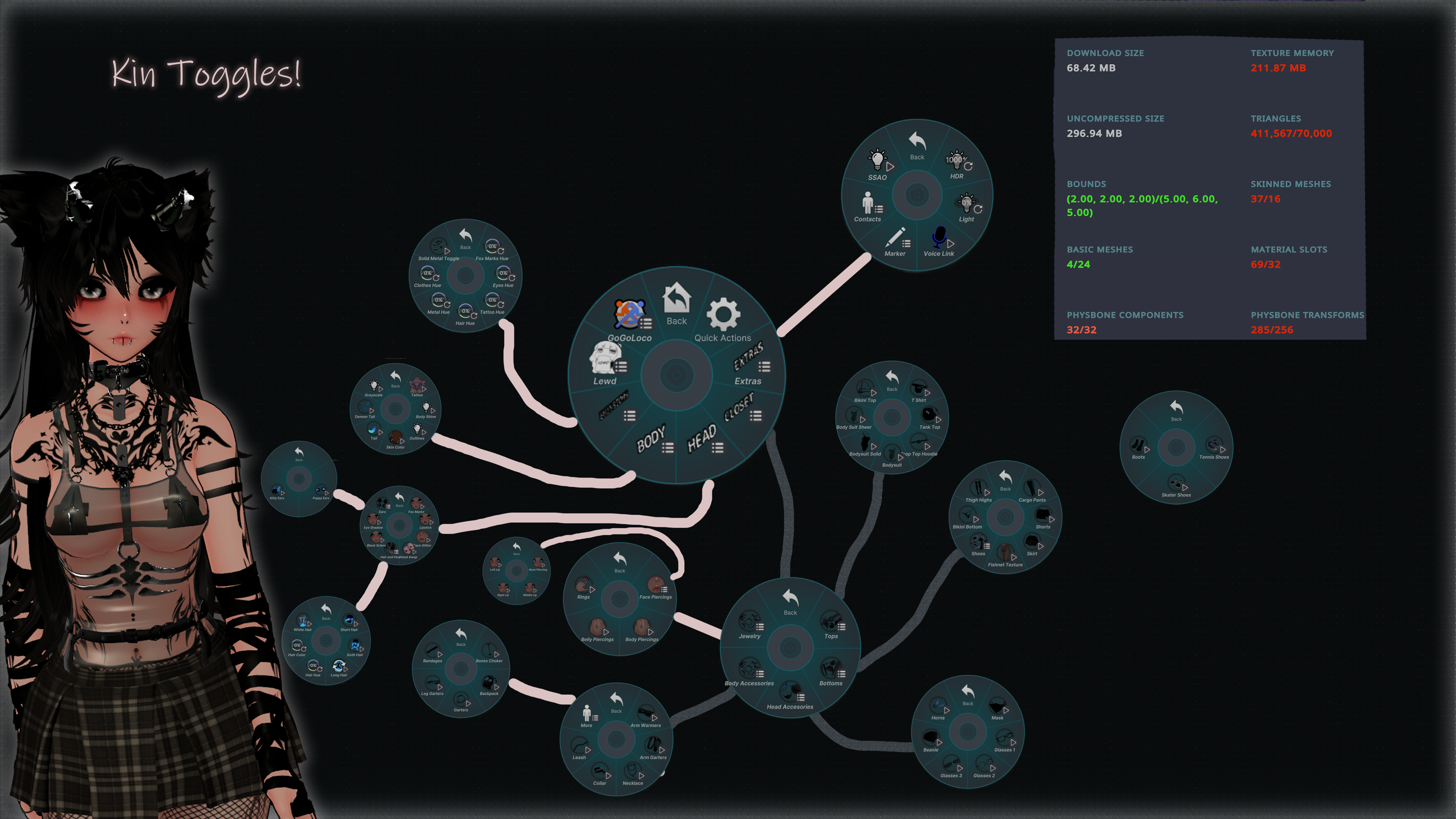
Task: Click the Quick Actions gear icon
Action: tap(723, 314)
